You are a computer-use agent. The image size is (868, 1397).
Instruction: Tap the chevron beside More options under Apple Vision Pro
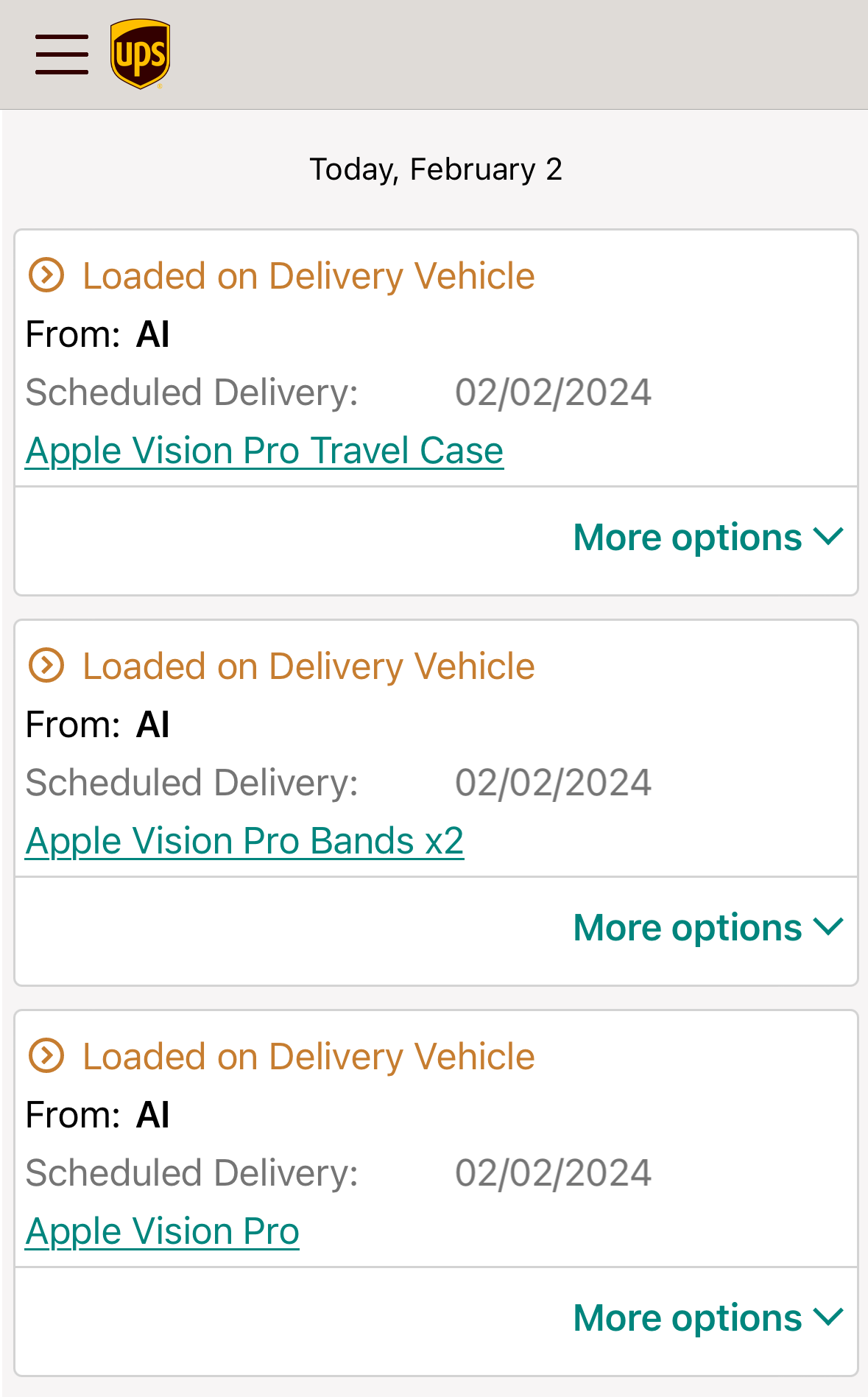coord(828,1317)
